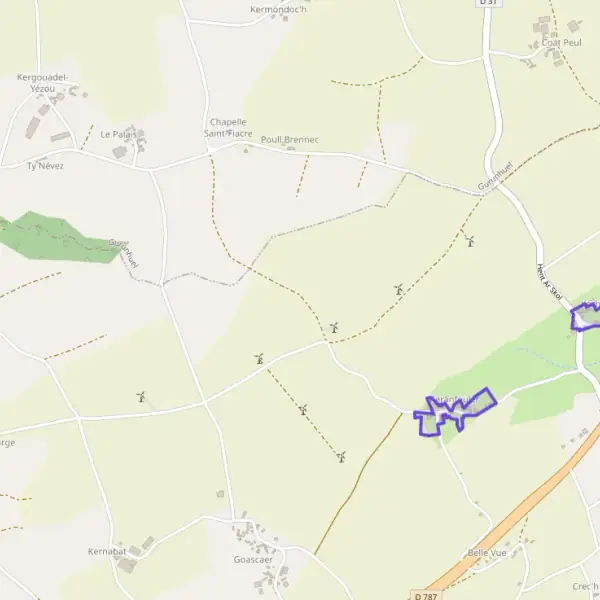This screenshot has width=600, height=600.
Task: Click the southernmost wind turbine marker
Action: click(341, 457)
